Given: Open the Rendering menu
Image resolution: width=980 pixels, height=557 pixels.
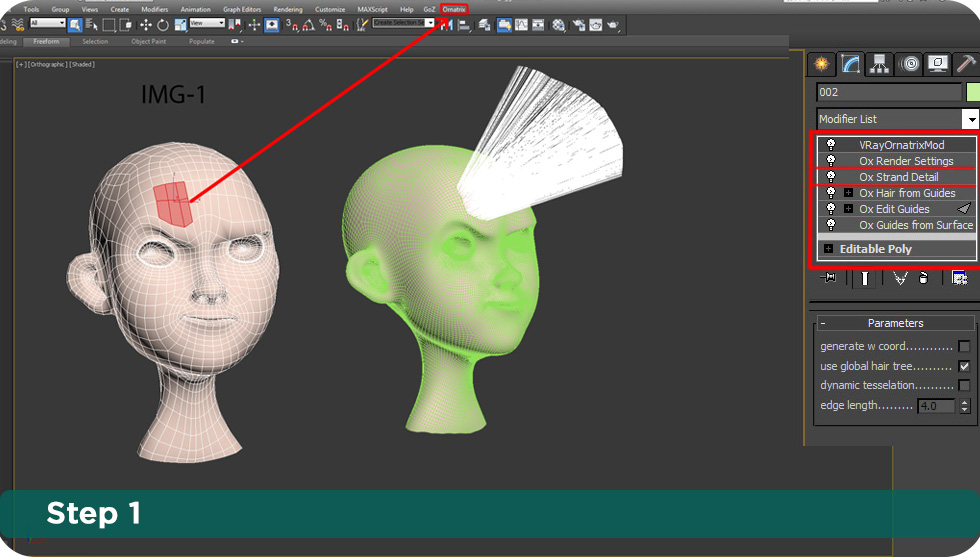Looking at the screenshot, I should pyautogui.click(x=288, y=9).
